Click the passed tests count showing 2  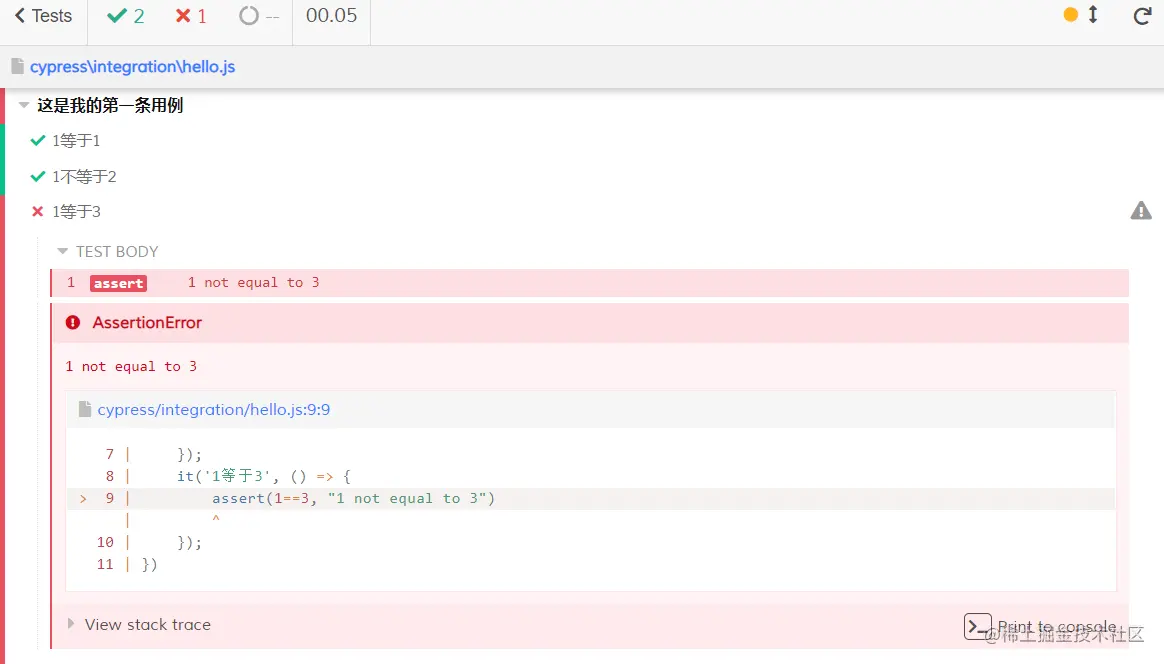pos(125,16)
